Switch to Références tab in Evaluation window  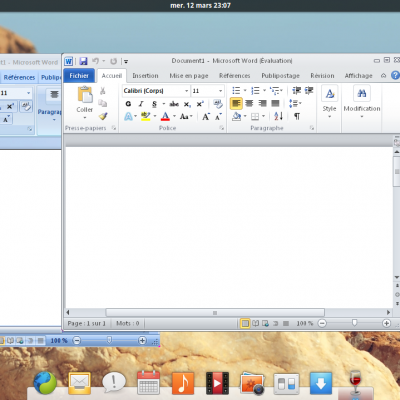point(234,76)
